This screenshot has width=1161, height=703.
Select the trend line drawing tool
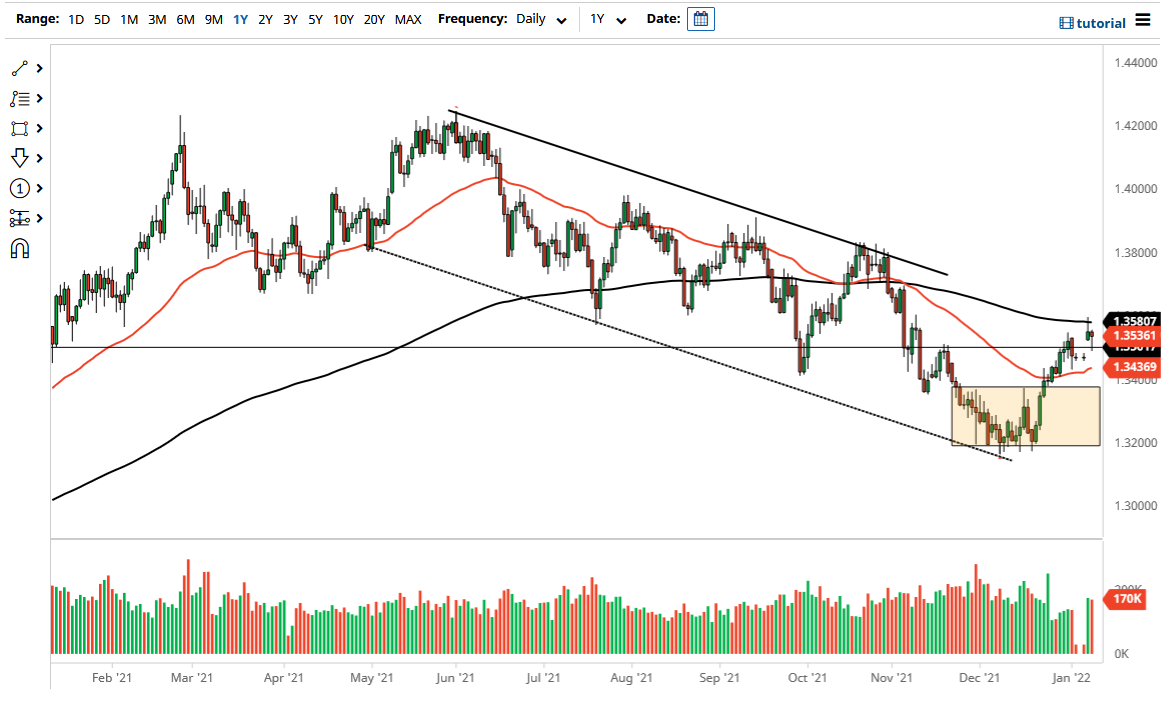pyautogui.click(x=20, y=68)
